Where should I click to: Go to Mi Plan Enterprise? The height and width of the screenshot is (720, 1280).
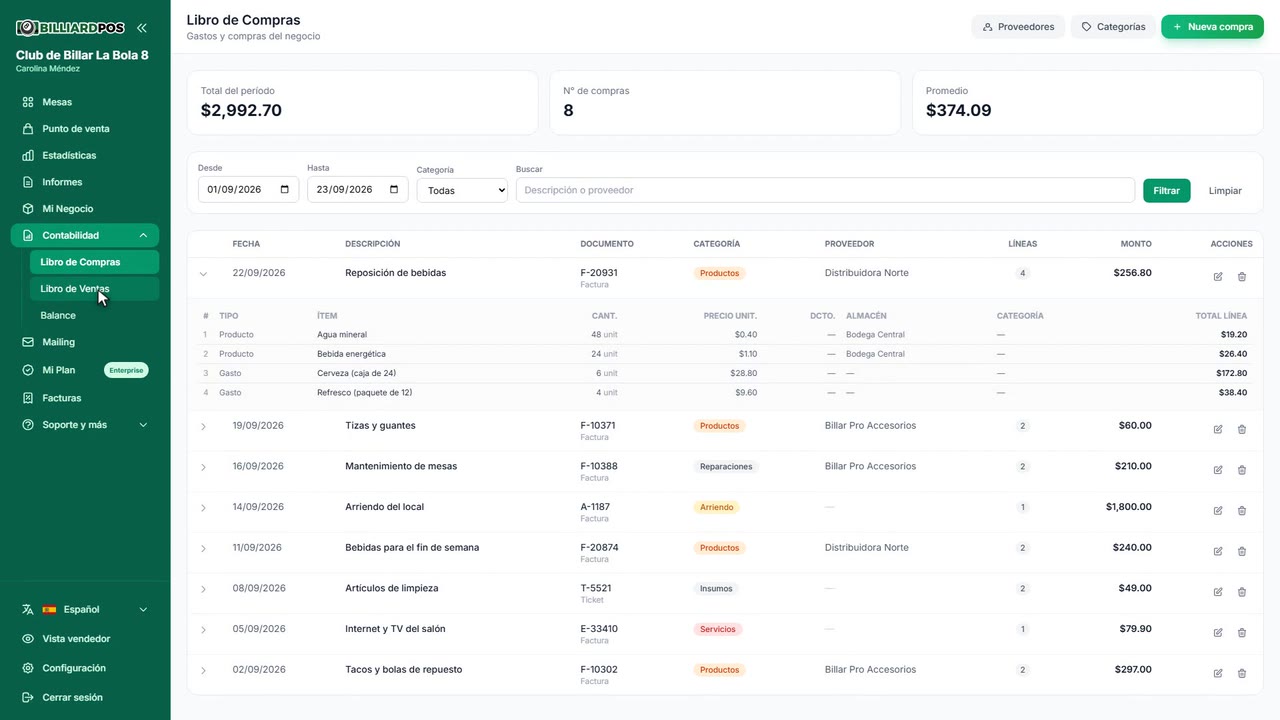pos(85,370)
